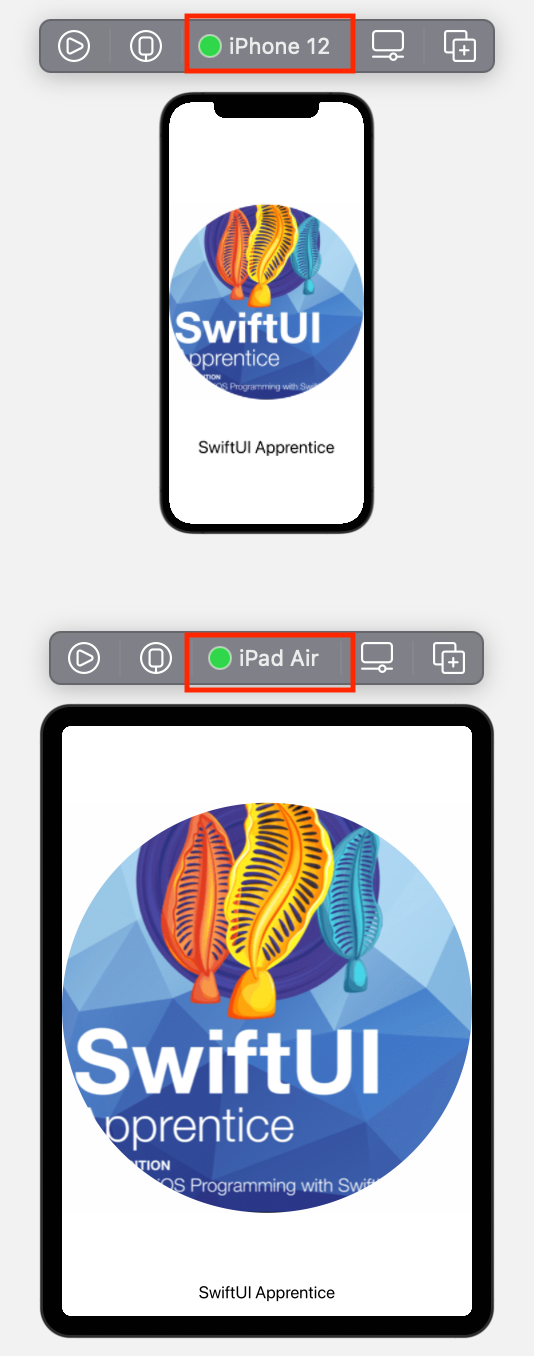Viewport: 534px width, 1356px height.
Task: Click Preview on Device icon for iPad Air
Action: 156,658
